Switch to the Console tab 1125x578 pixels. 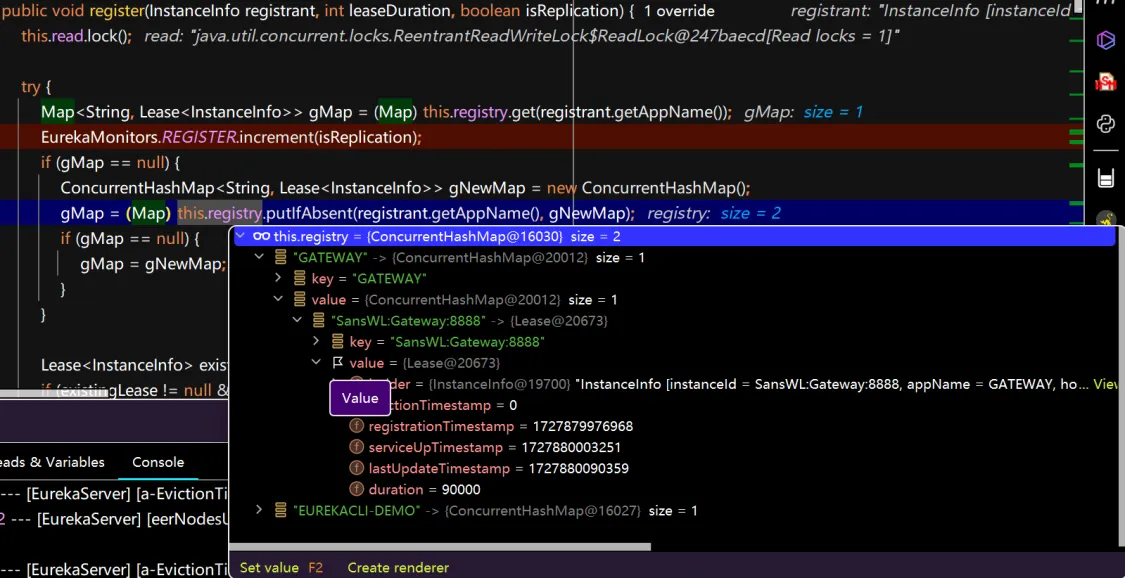[158, 462]
